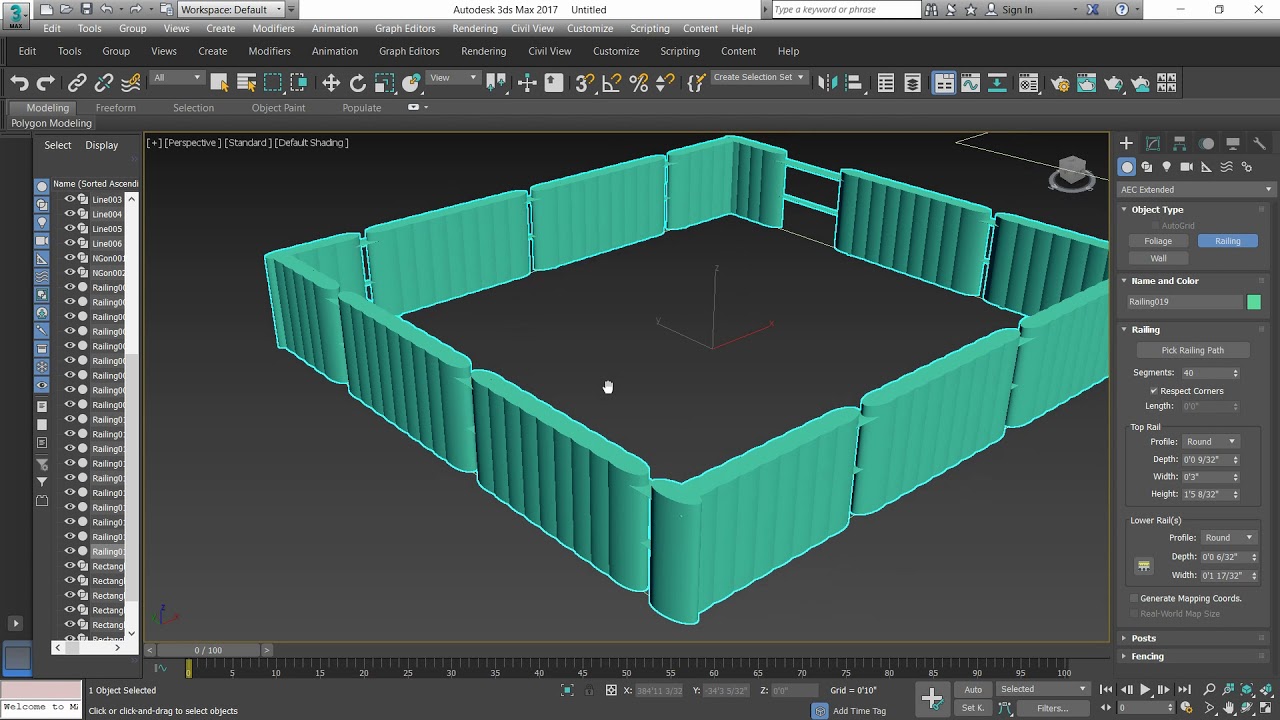This screenshot has width=1280, height=720.
Task: Toggle Set K. keyframe mode button
Action: pos(973,708)
